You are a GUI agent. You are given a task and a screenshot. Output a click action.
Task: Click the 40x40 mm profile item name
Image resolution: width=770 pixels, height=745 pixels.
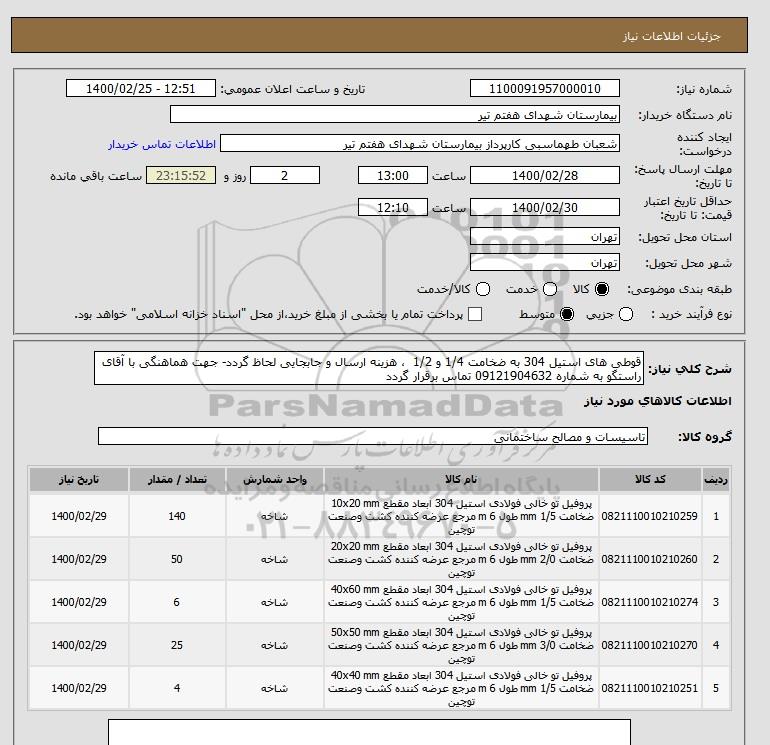[x=461, y=689]
